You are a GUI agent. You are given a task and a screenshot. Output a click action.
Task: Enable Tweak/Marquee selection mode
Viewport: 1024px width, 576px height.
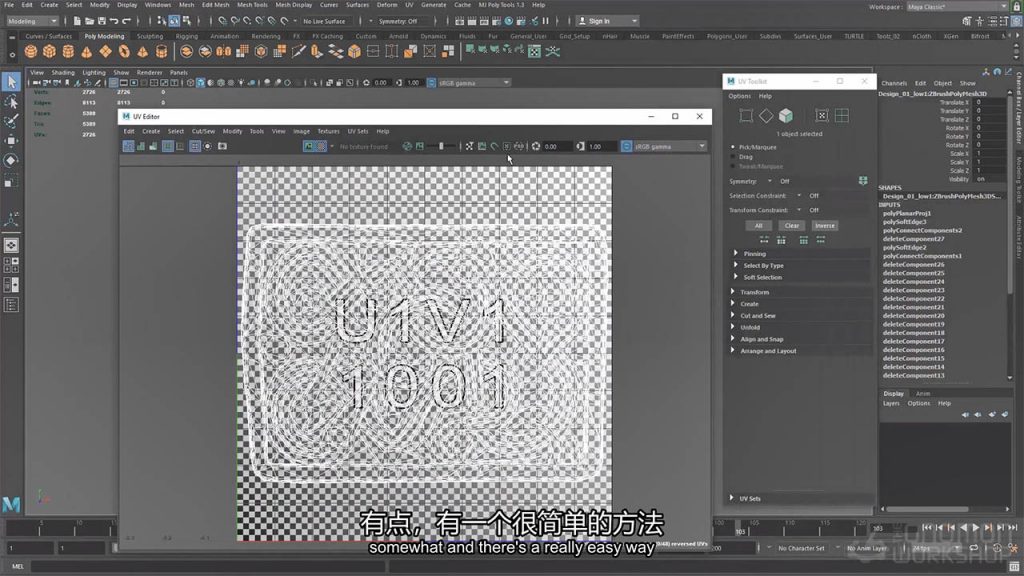pos(733,167)
